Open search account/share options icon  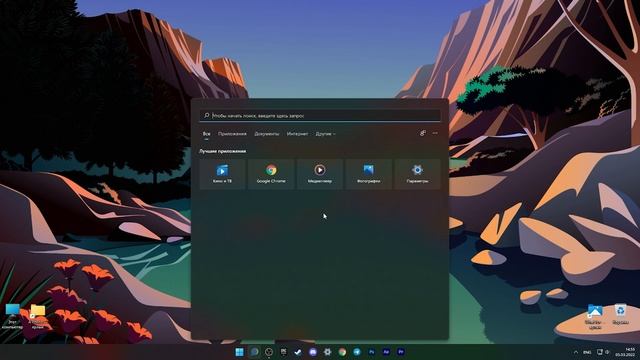pyautogui.click(x=423, y=133)
